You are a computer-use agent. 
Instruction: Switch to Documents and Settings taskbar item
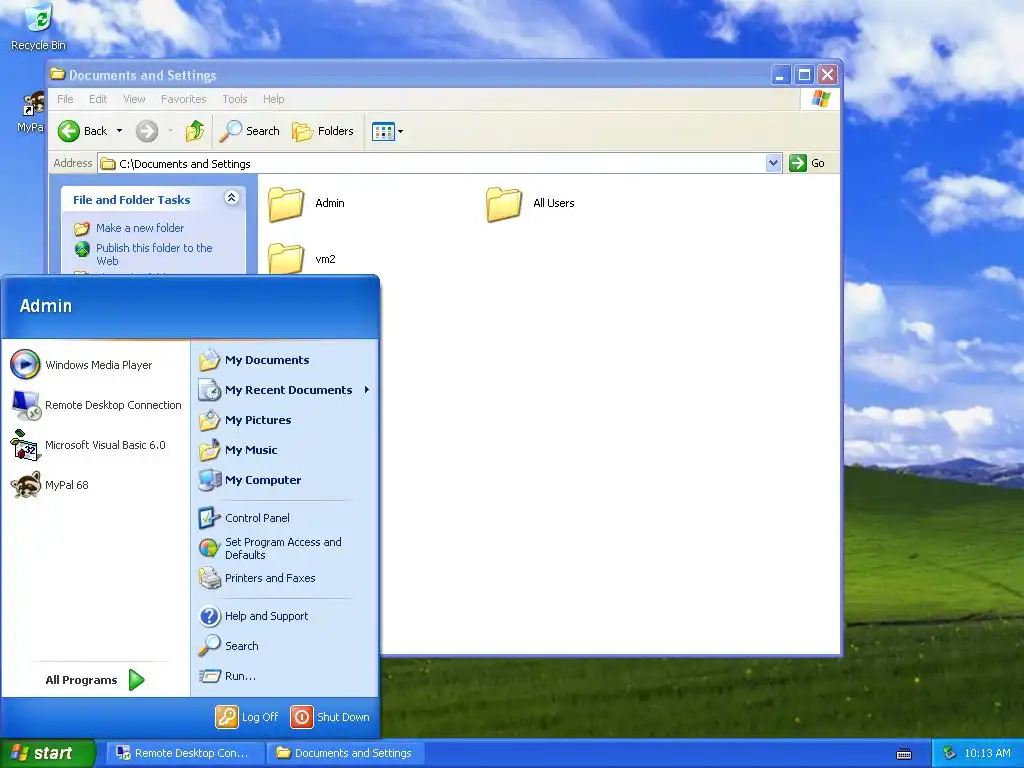[x=346, y=753]
